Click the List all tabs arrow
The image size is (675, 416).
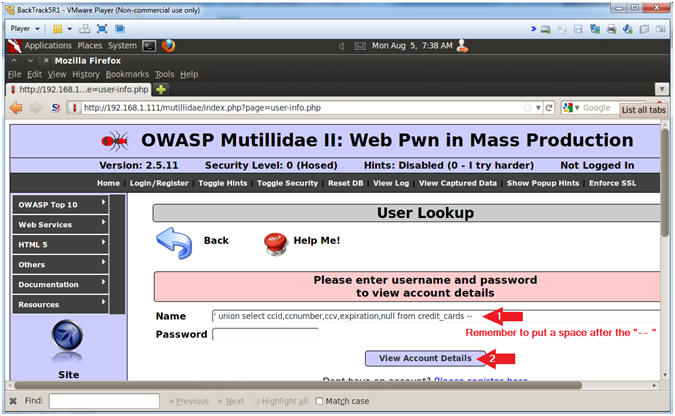pos(662,90)
